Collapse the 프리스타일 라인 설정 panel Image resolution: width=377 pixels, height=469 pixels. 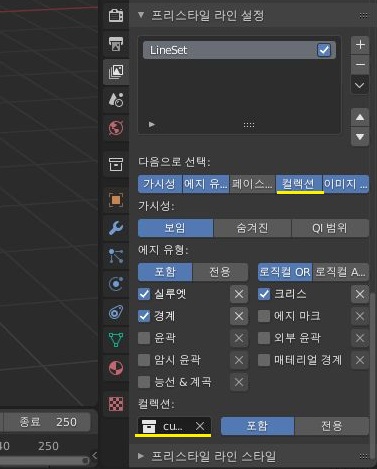click(x=141, y=15)
